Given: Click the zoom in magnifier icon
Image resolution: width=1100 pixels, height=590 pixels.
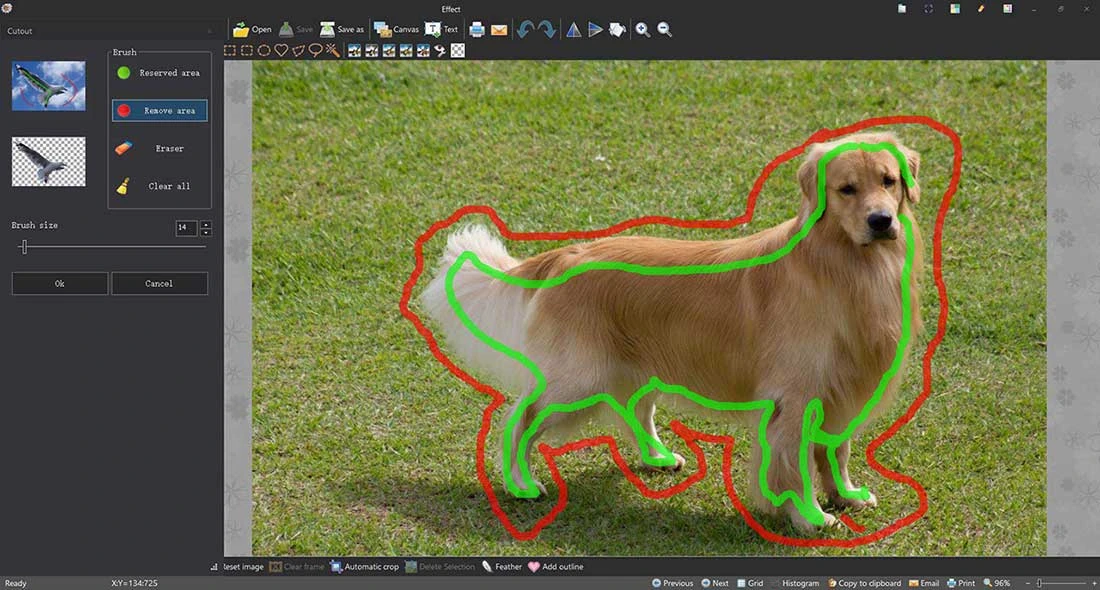Looking at the screenshot, I should 643,29.
